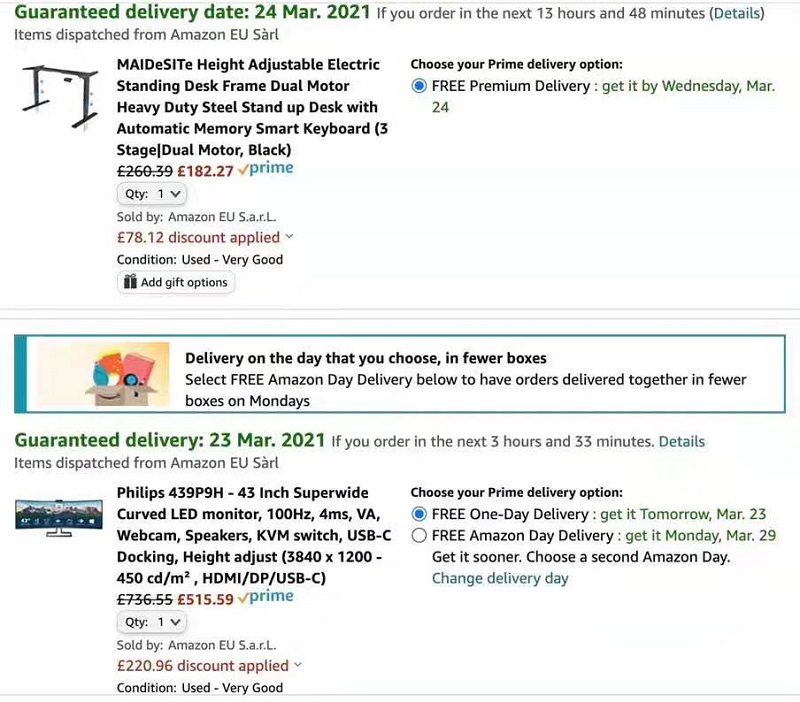
Task: Open the MAIDeSITe standing desk product title
Action: [252, 107]
